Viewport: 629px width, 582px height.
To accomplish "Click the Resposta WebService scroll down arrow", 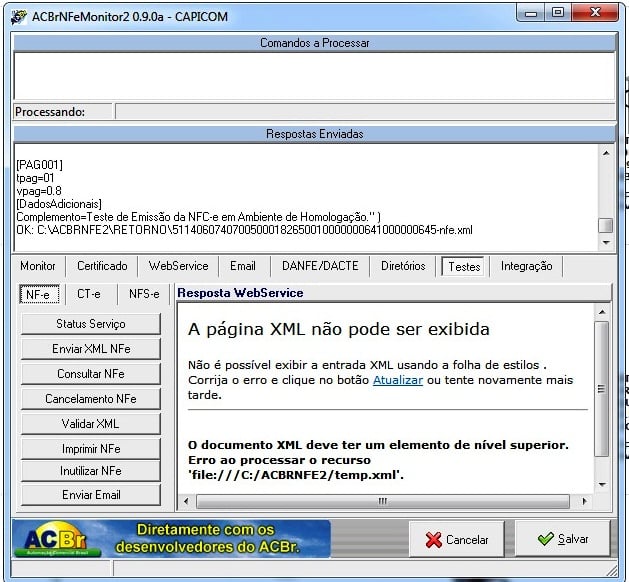I will [601, 485].
